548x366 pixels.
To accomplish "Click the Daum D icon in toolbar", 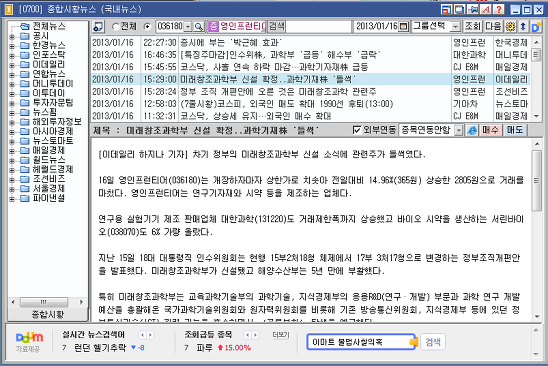I will pos(535,27).
